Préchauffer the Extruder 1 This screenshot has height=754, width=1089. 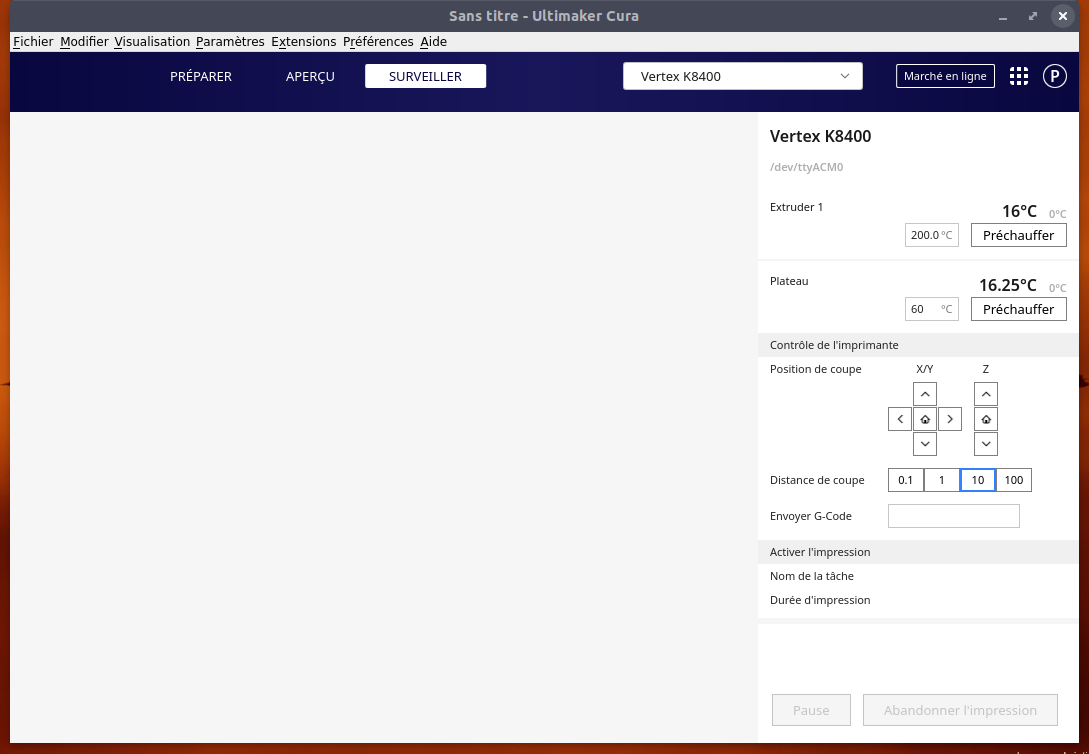[x=1018, y=235]
